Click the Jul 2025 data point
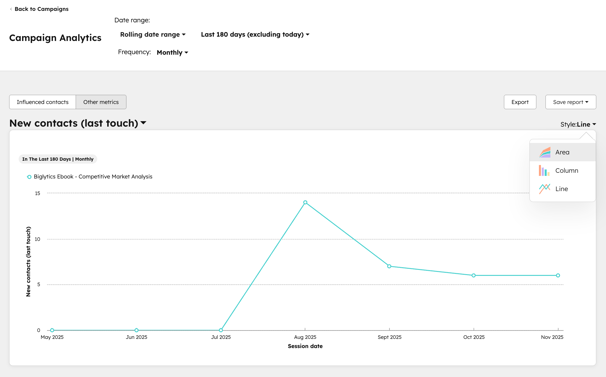The image size is (606, 377). pos(221,330)
